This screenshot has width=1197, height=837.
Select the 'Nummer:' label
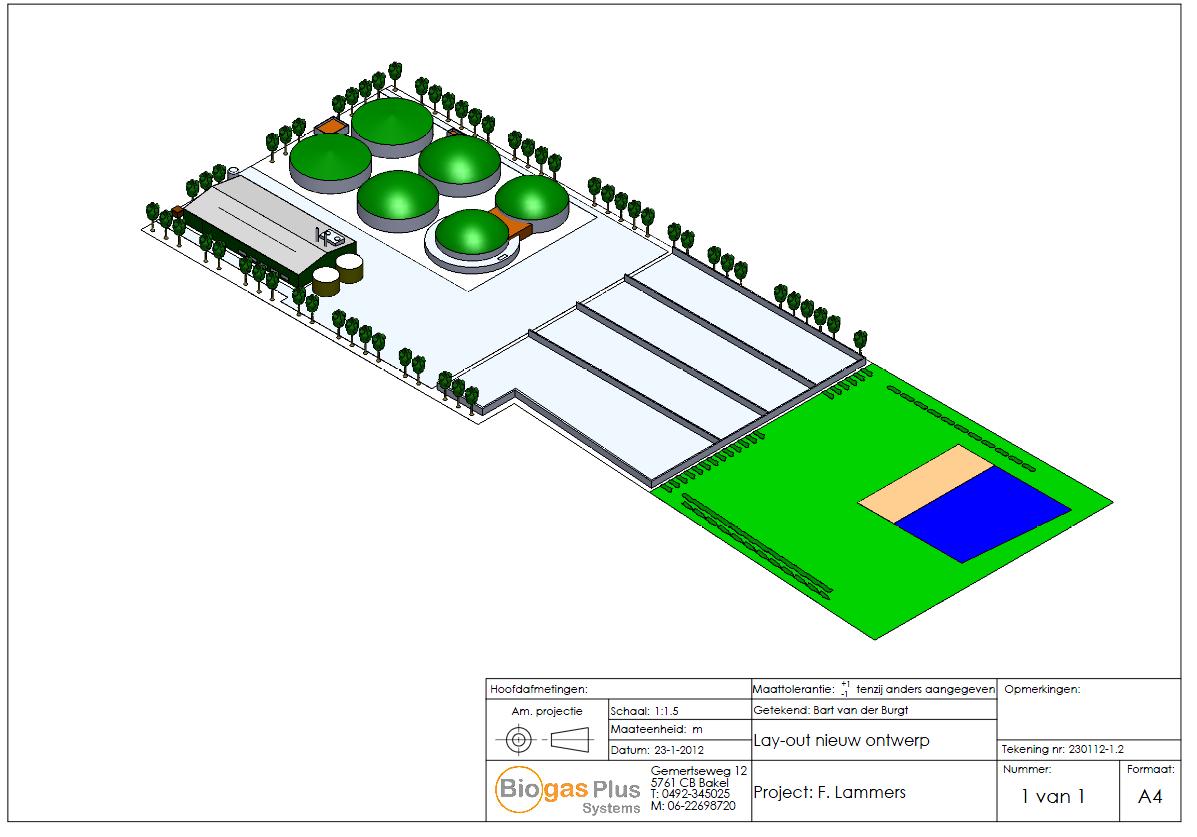pyautogui.click(x=1027, y=769)
